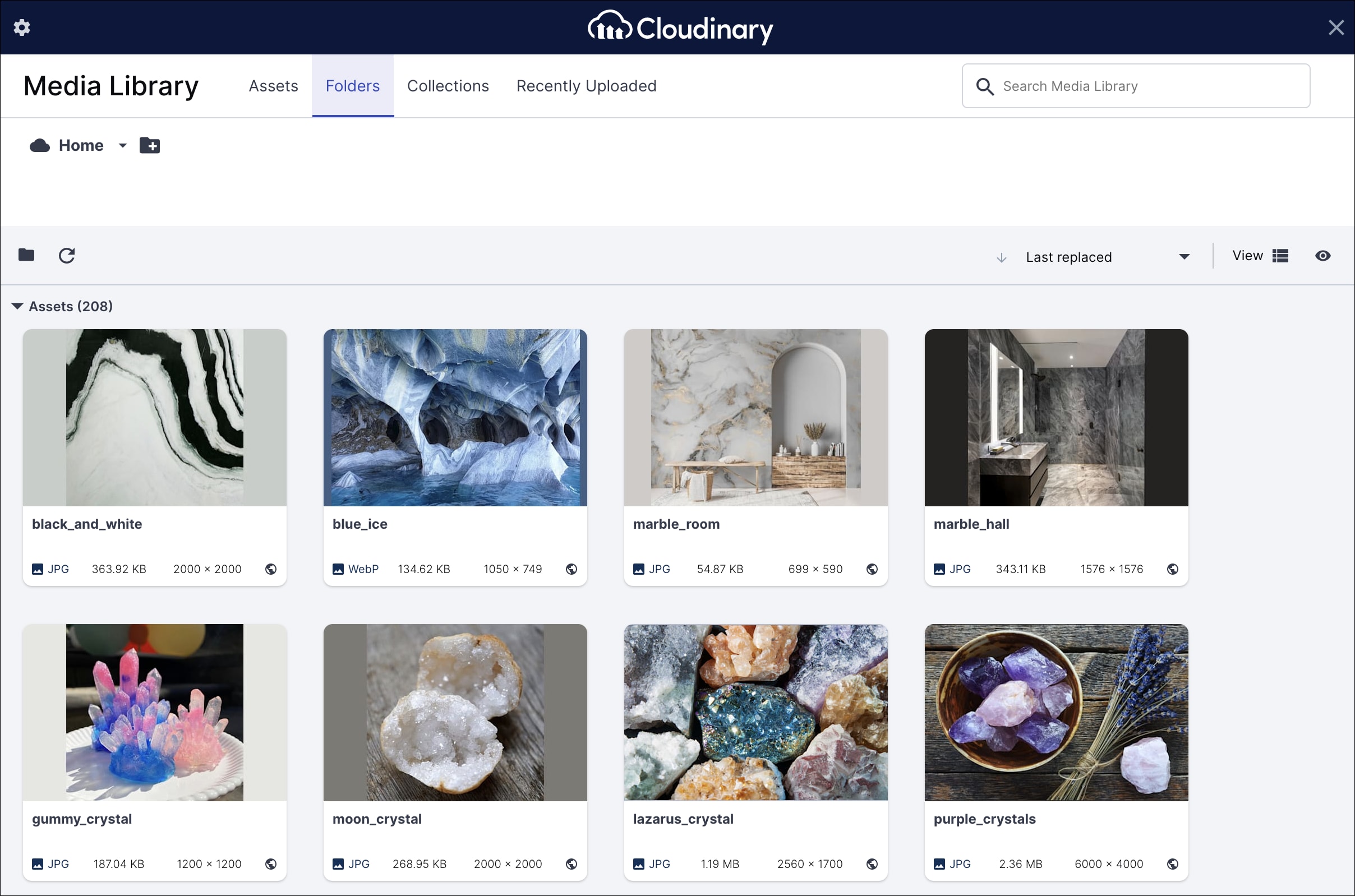Viewport: 1355px width, 896px height.
Task: Collapse the Assets (208) section
Action: click(x=17, y=306)
